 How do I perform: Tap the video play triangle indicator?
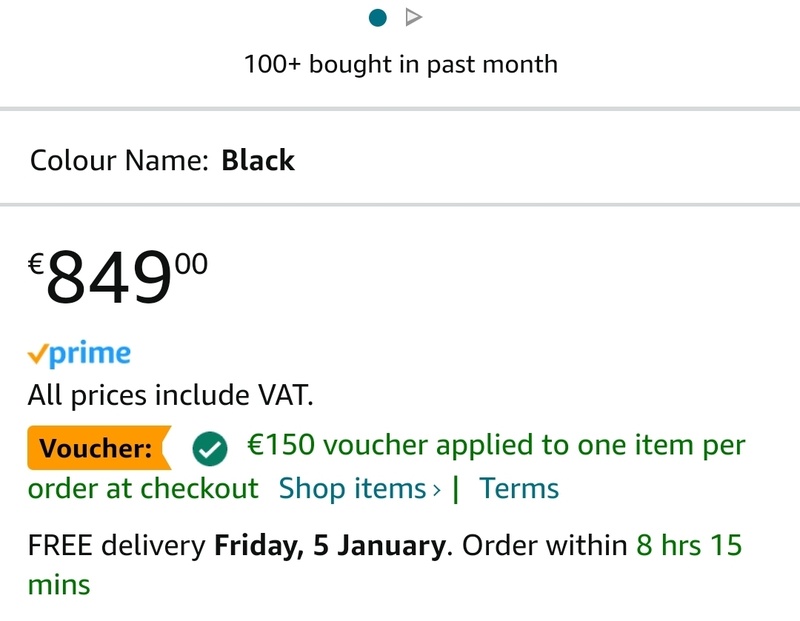tap(413, 17)
